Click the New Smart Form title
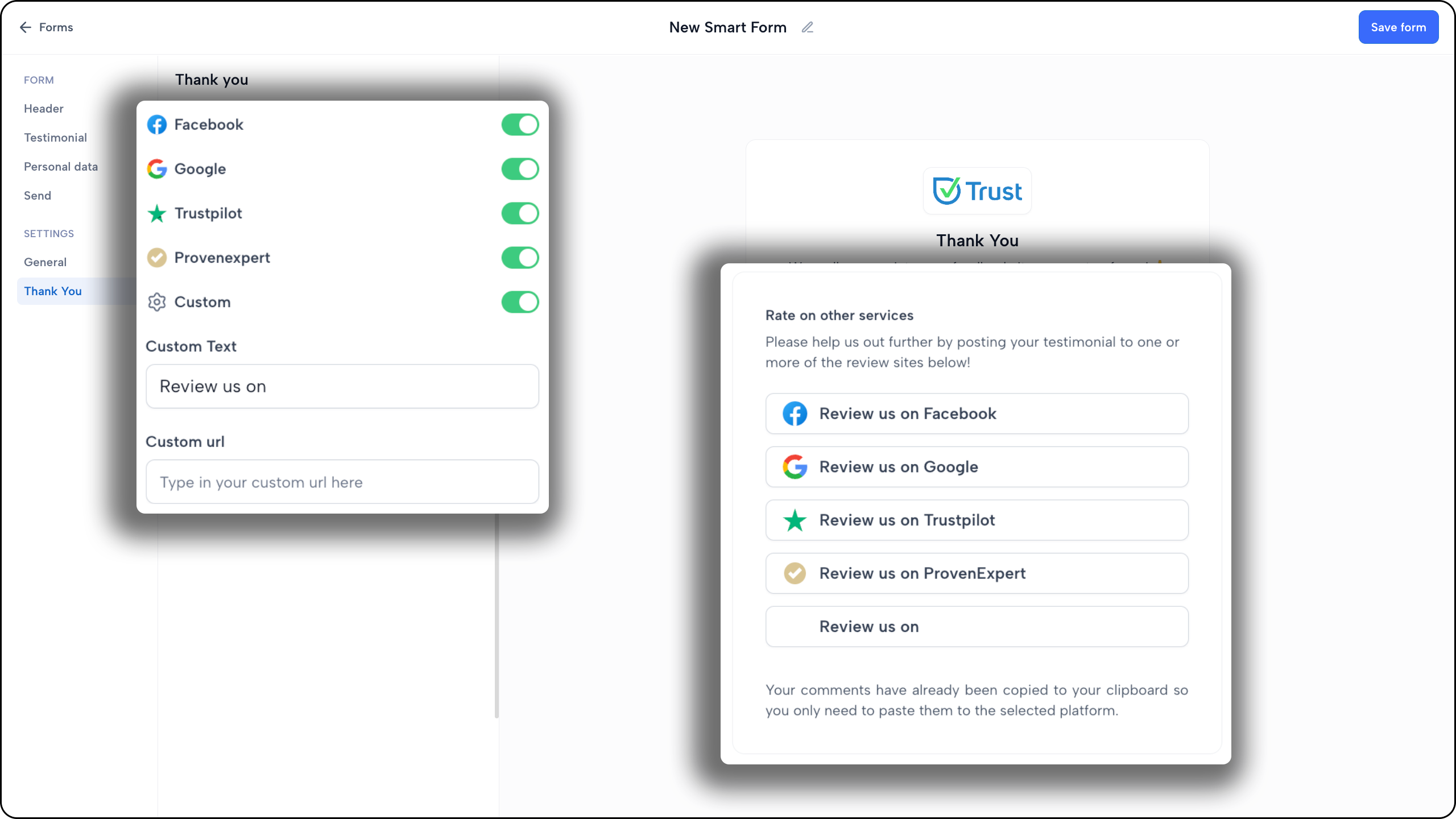This screenshot has height=819, width=1456. tap(727, 27)
